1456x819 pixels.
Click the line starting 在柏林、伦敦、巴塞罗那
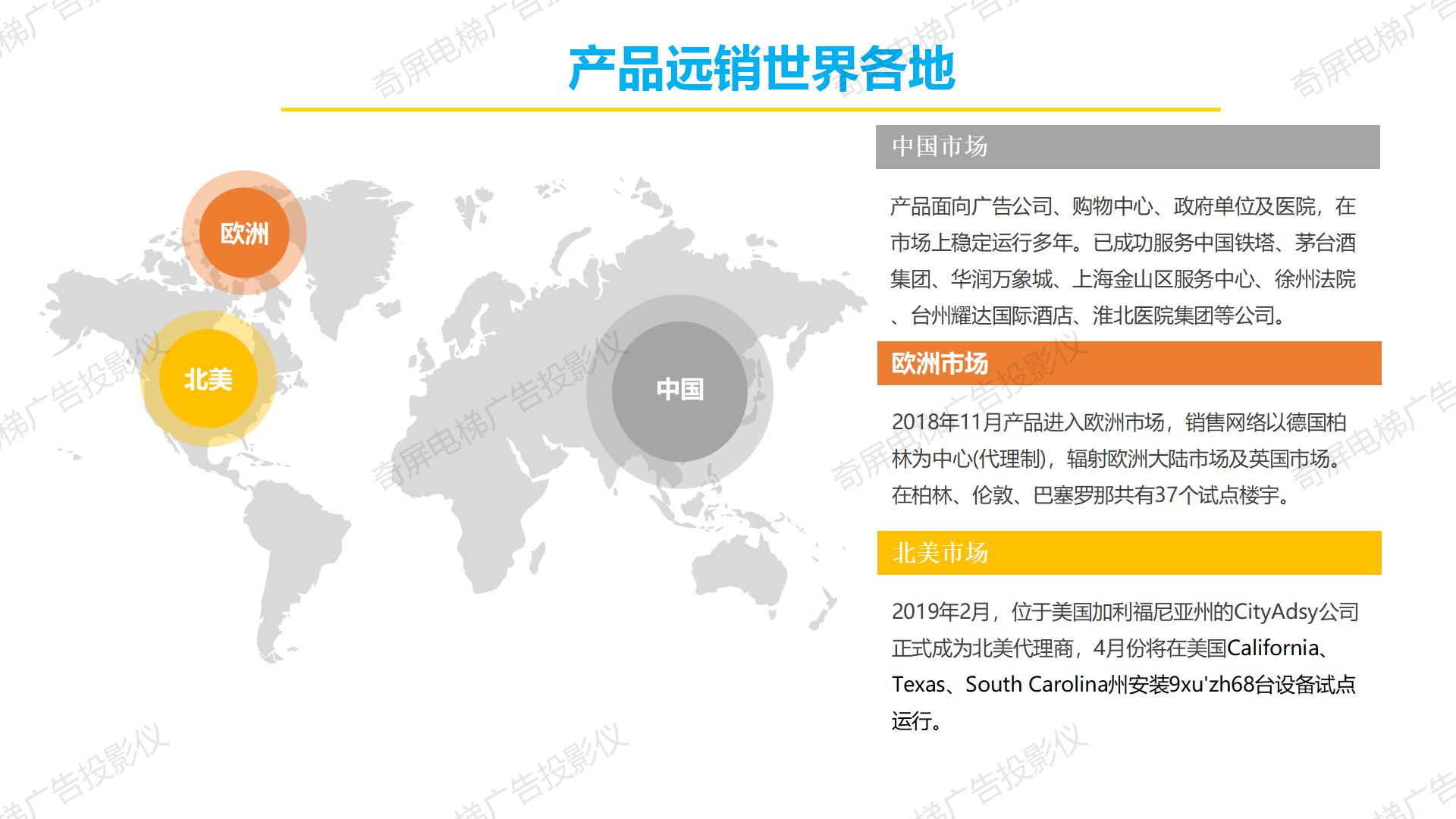1092,495
